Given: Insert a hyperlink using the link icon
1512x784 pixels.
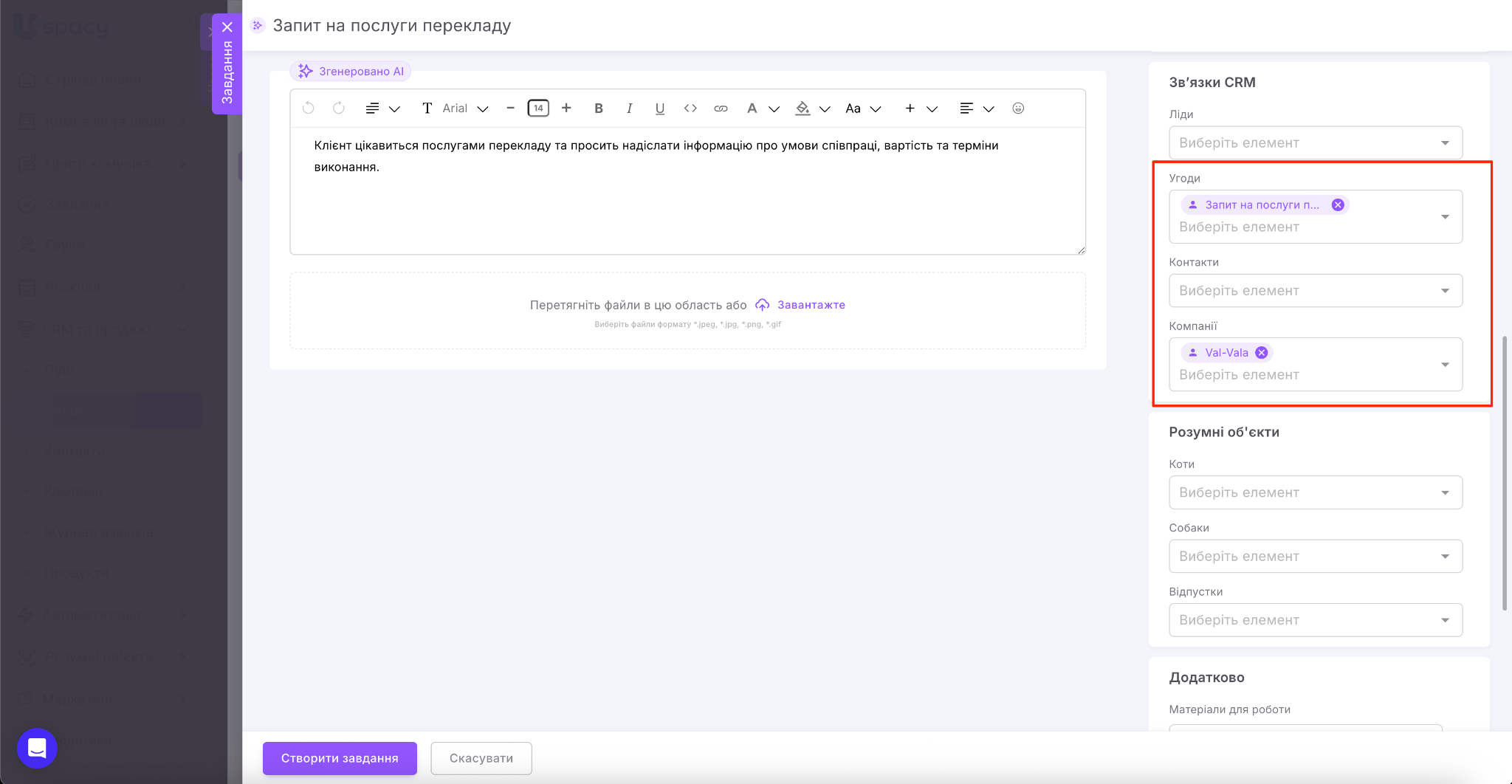Looking at the screenshot, I should tap(721, 109).
